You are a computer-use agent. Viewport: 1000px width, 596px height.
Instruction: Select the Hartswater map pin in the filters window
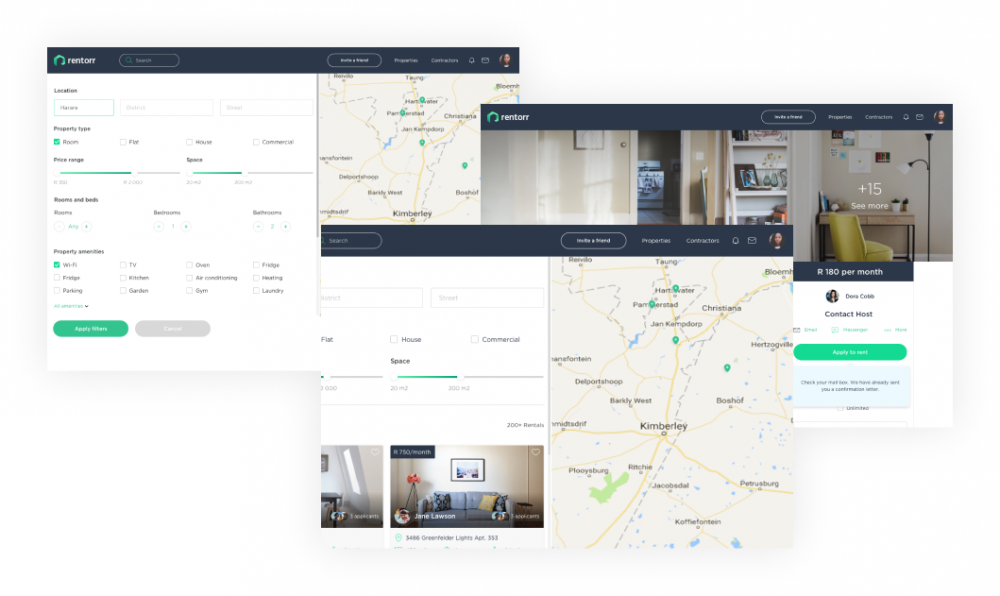coord(422,100)
